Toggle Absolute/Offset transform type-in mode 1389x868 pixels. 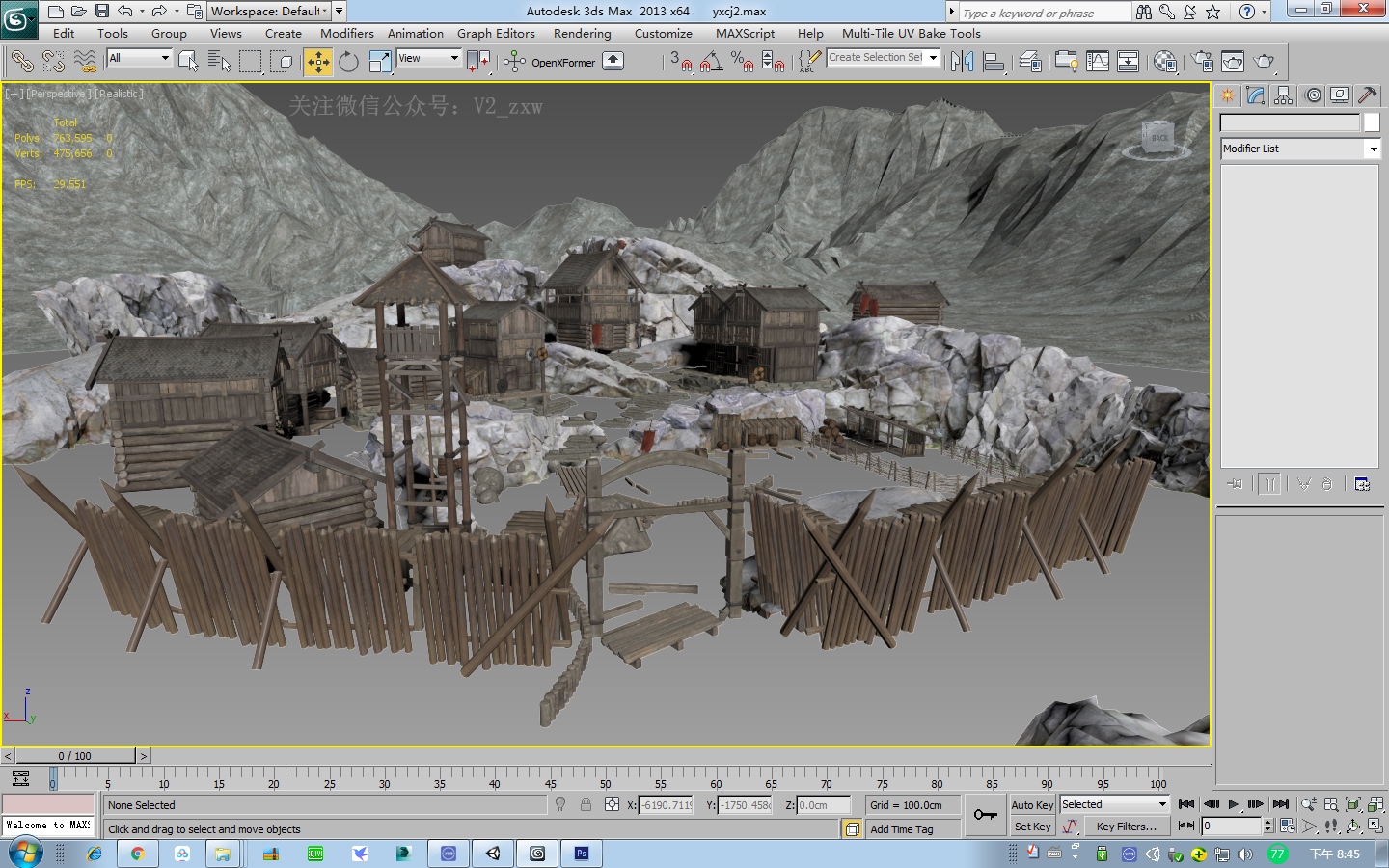[x=612, y=804]
